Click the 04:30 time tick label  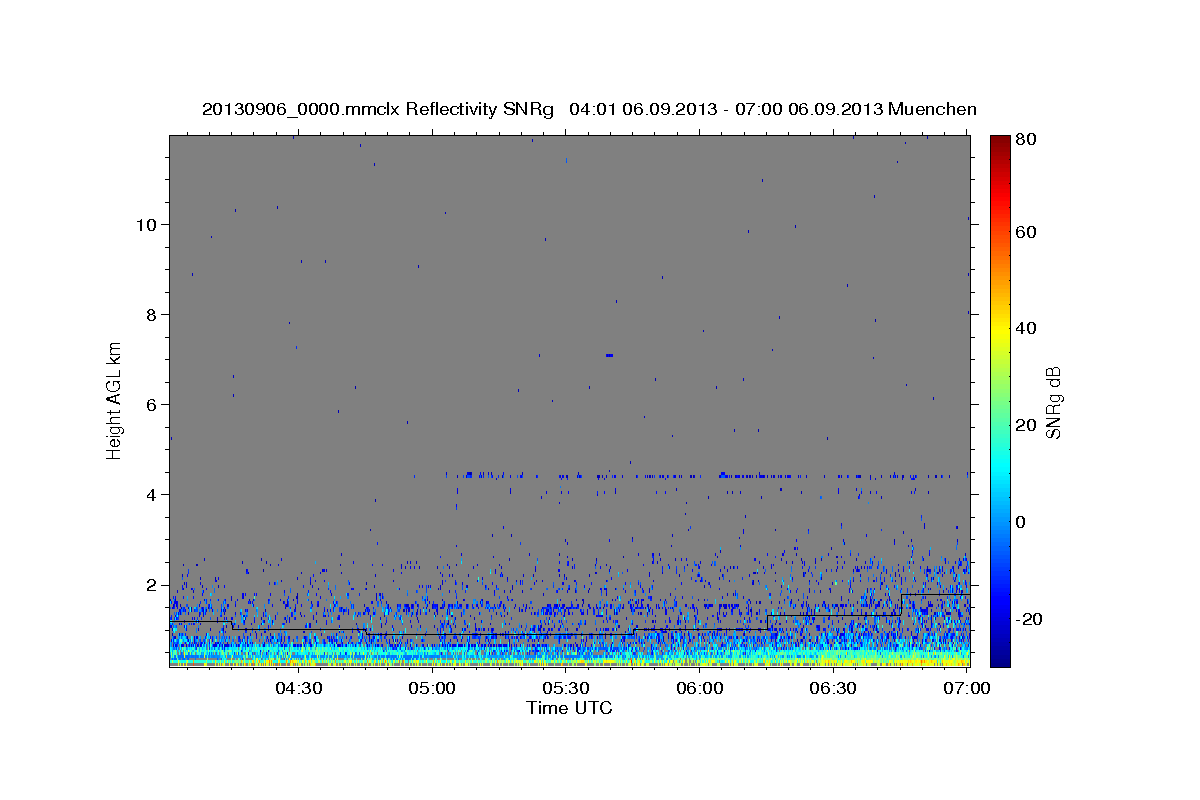click(298, 688)
